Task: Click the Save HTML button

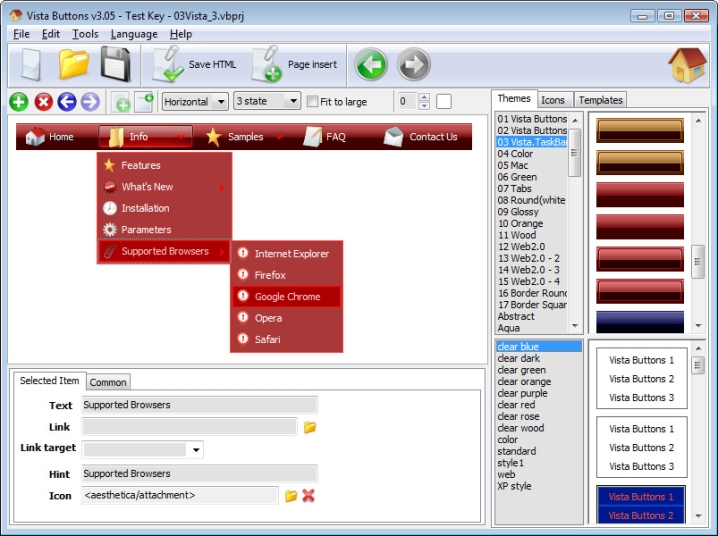Action: 196,65
